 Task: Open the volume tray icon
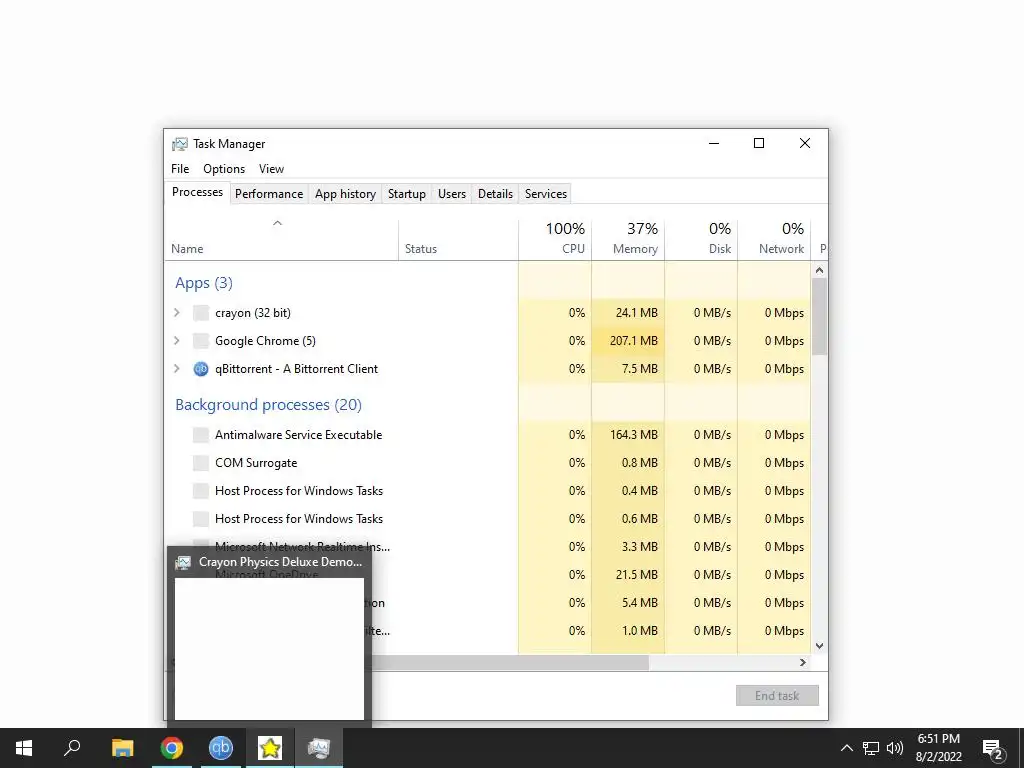pos(895,748)
